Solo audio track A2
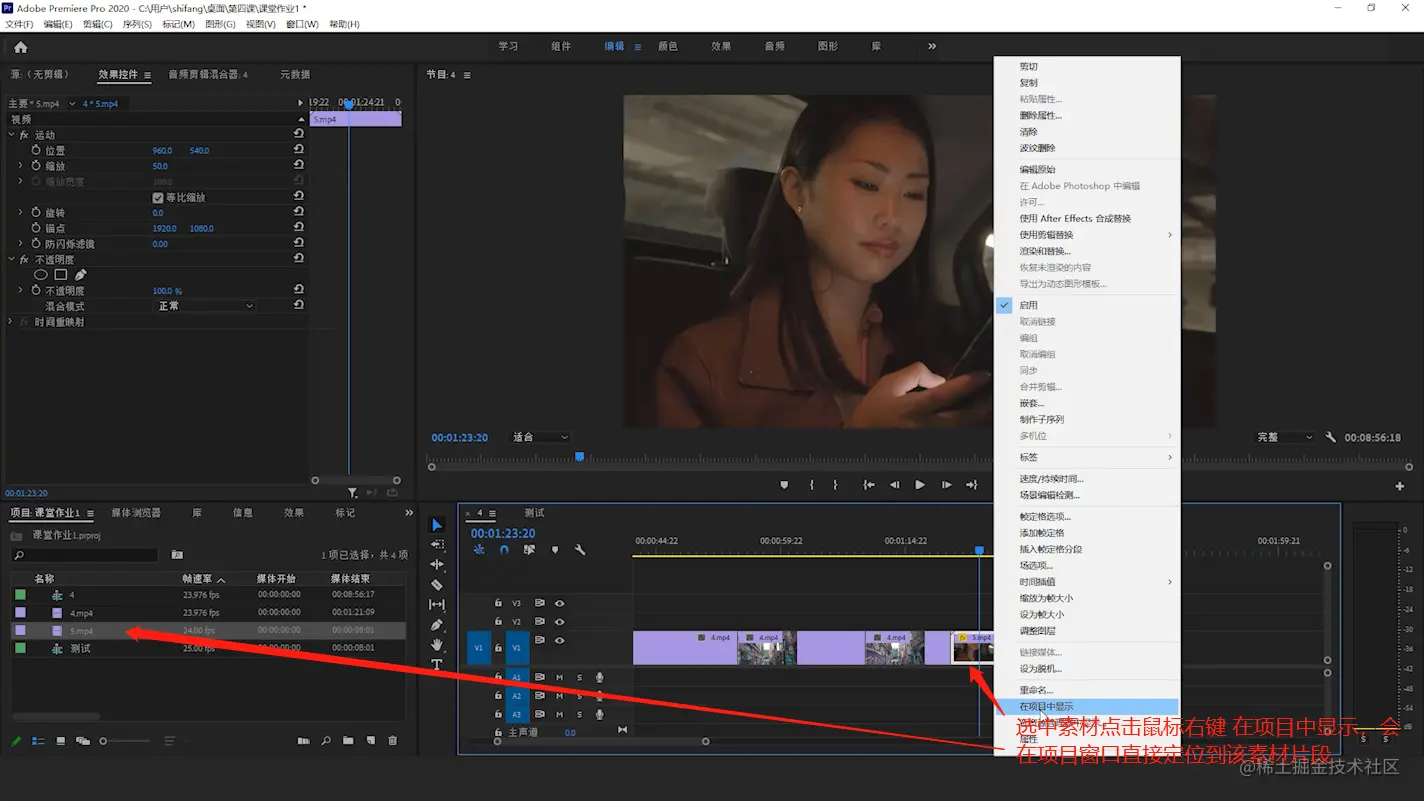The width and height of the screenshot is (1424, 801). (x=579, y=696)
